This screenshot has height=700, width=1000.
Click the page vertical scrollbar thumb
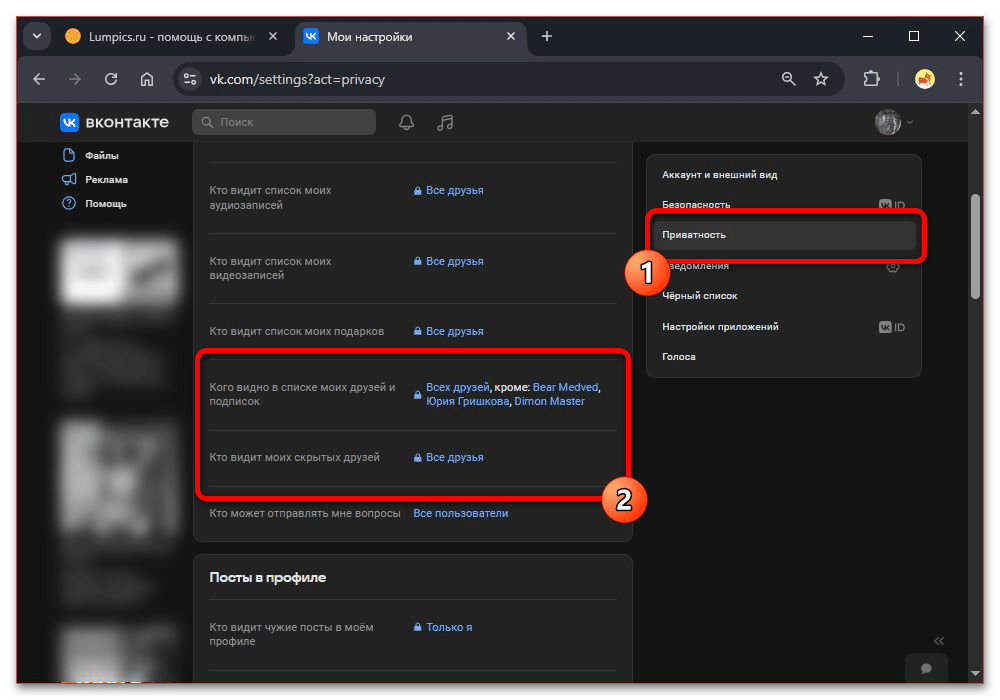975,246
